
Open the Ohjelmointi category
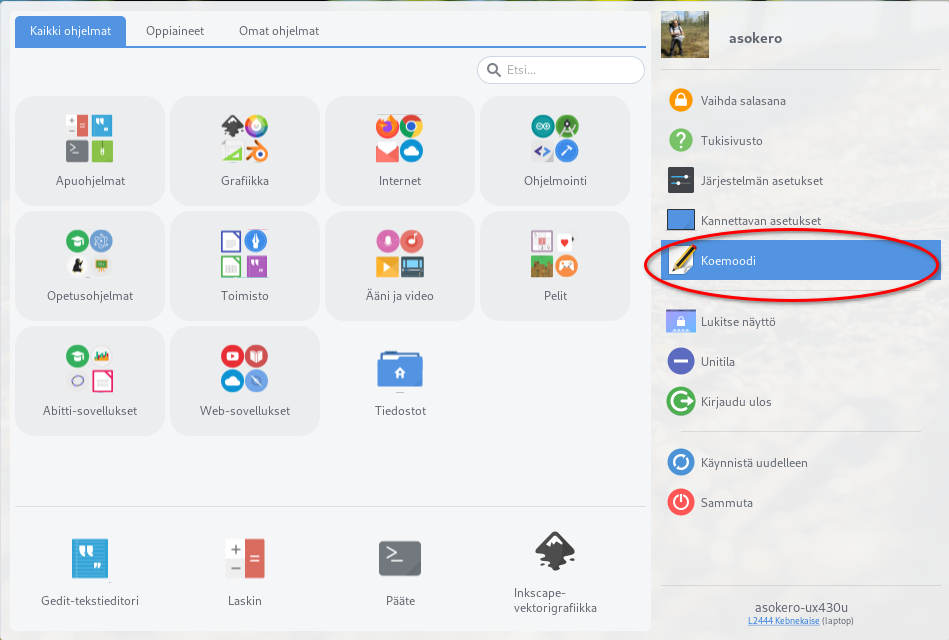555,151
